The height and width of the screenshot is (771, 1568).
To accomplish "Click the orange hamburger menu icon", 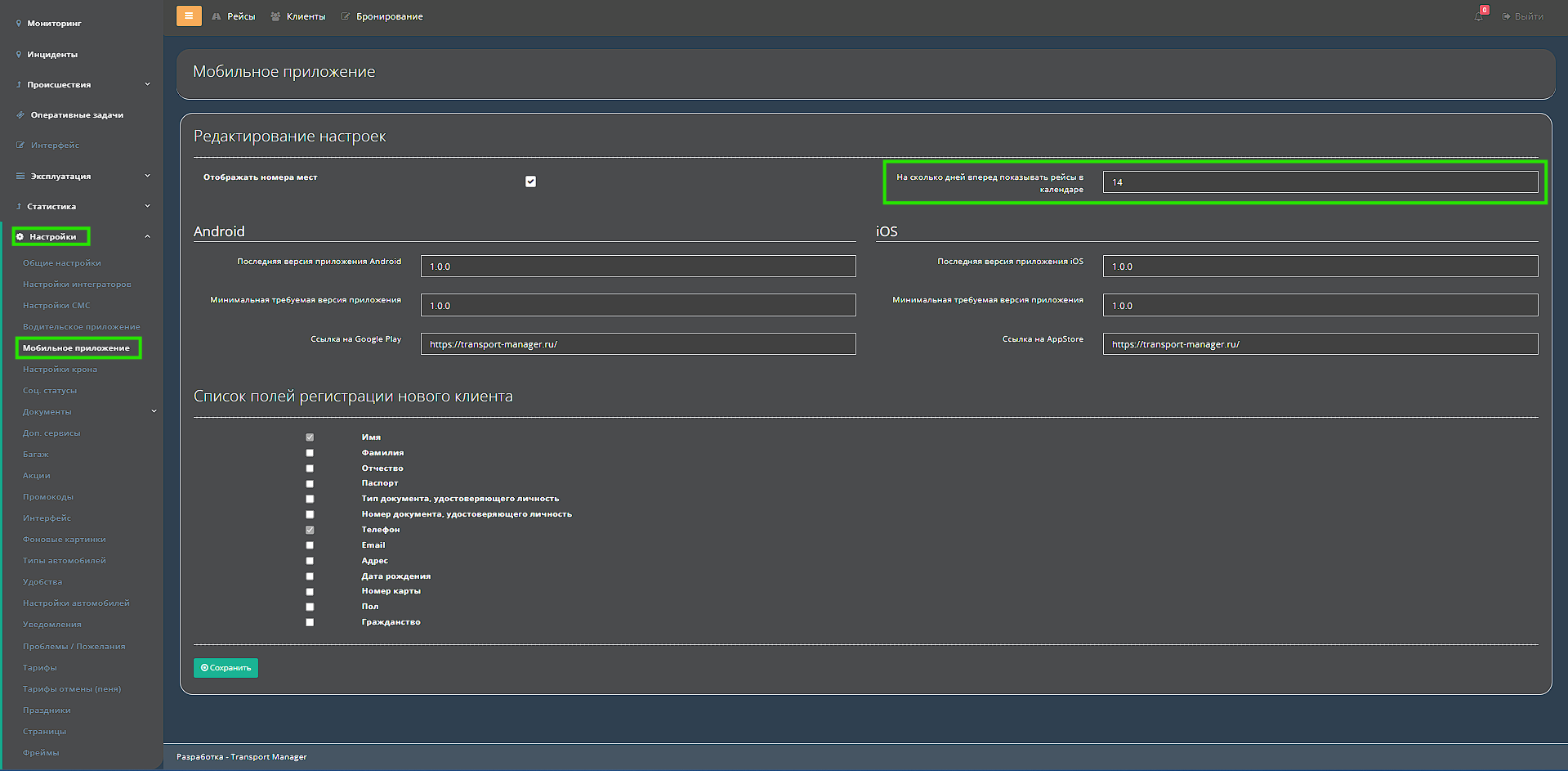I will (189, 16).
